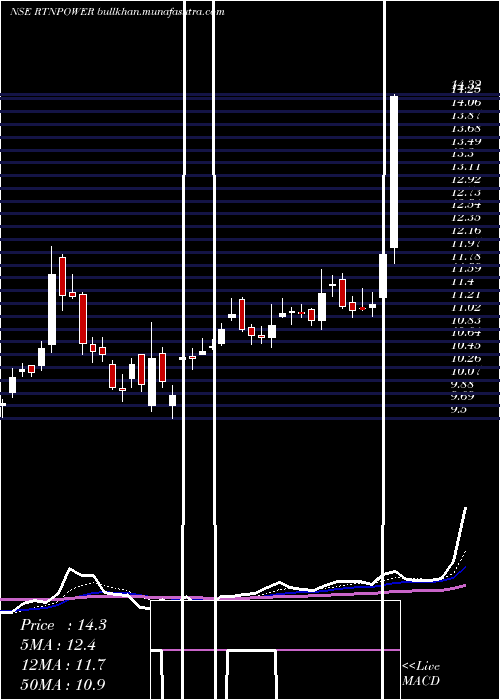Click the 12.16 price axis label

tap(466, 231)
